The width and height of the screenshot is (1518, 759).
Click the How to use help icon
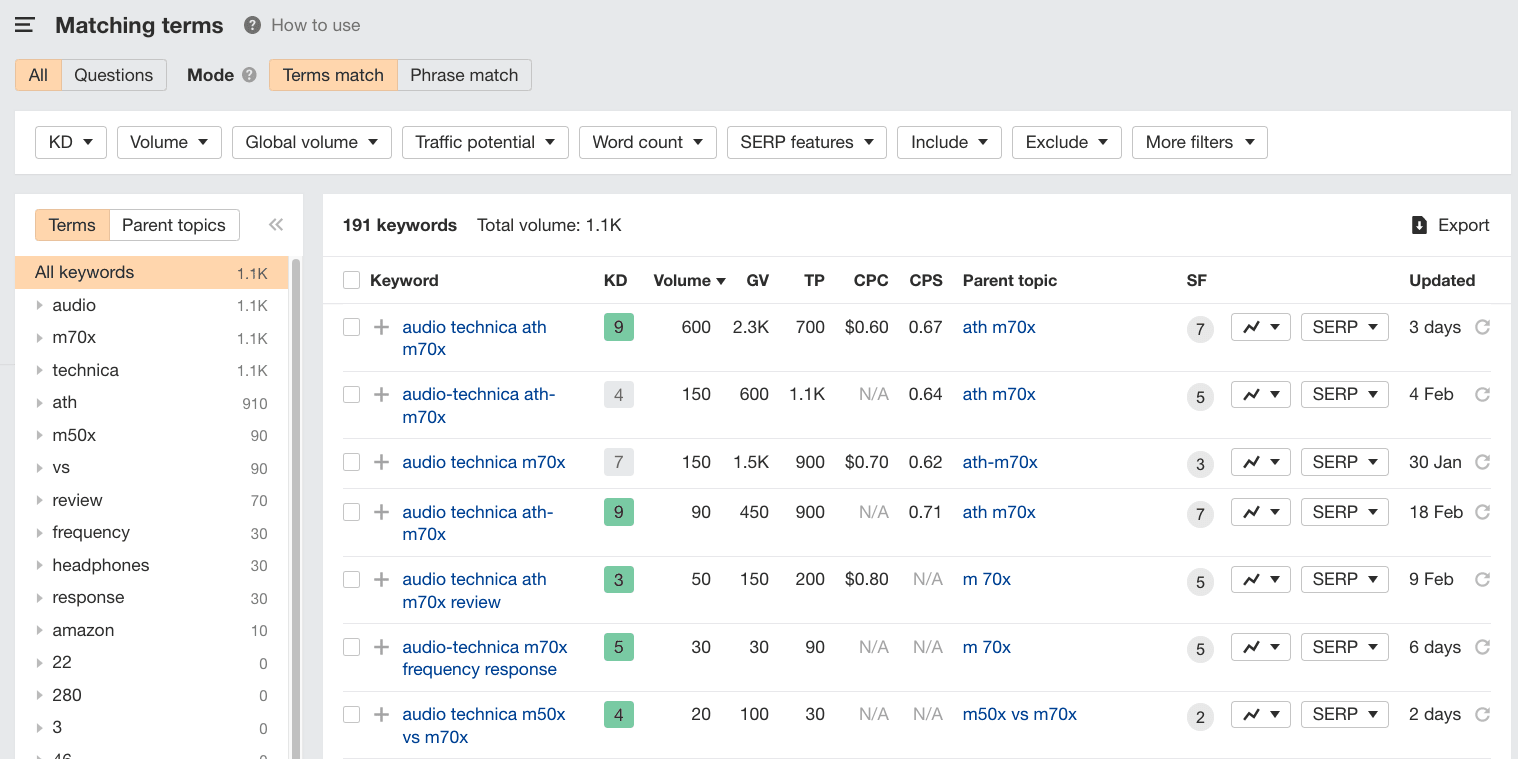pos(253,25)
